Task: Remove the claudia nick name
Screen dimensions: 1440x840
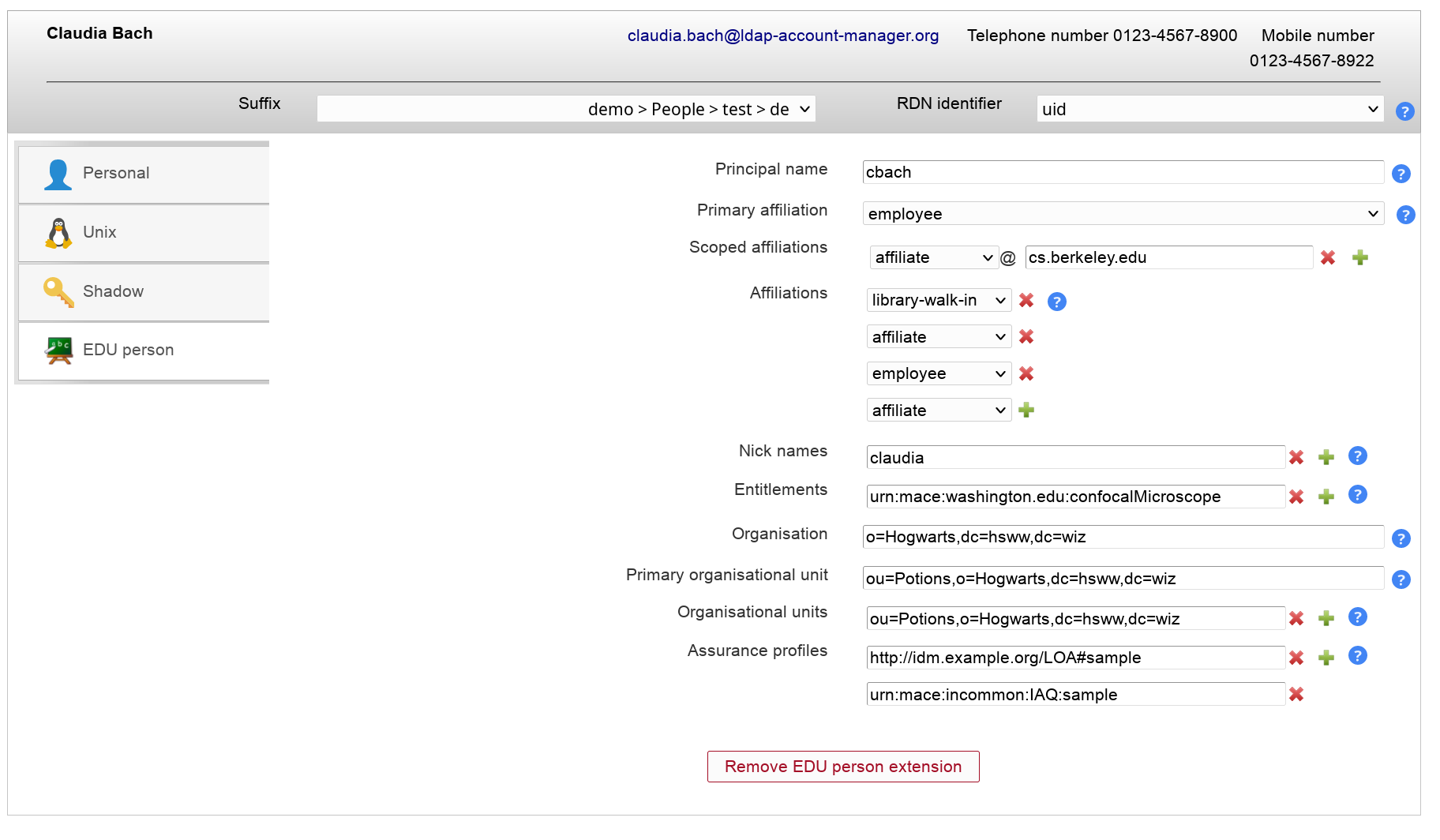Action: pyautogui.click(x=1296, y=457)
